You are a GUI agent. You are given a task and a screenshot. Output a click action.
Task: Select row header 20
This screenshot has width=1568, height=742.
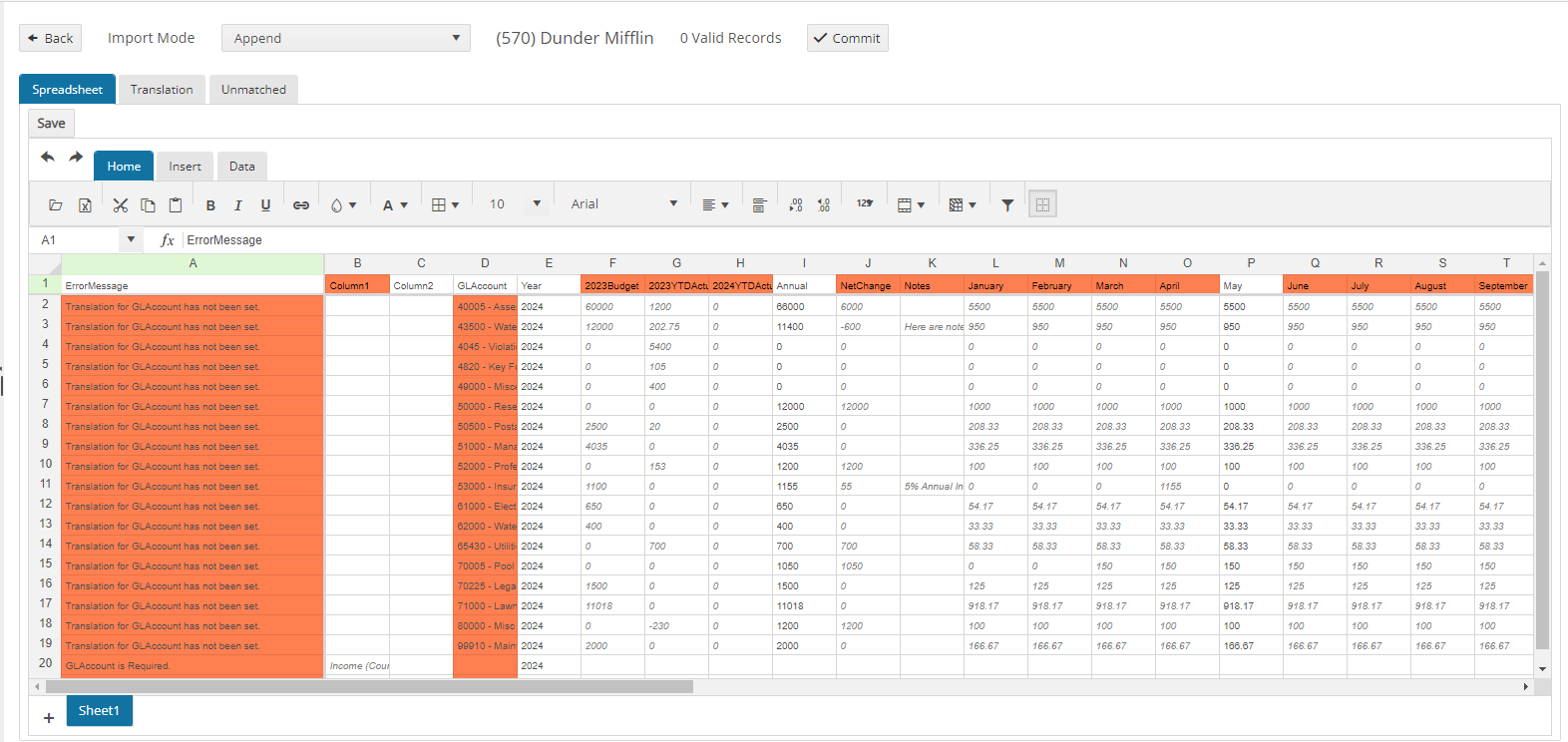(45, 663)
